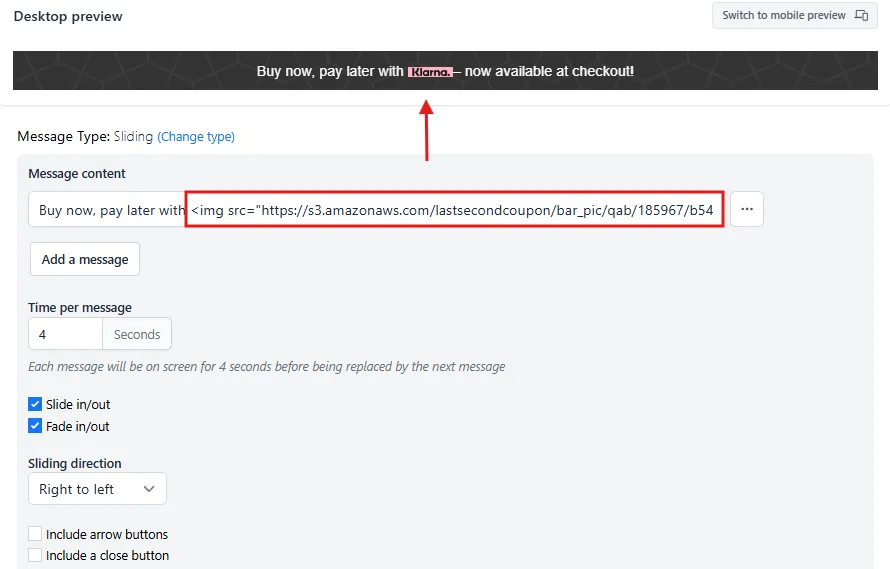Click the Time per message field

[65, 334]
